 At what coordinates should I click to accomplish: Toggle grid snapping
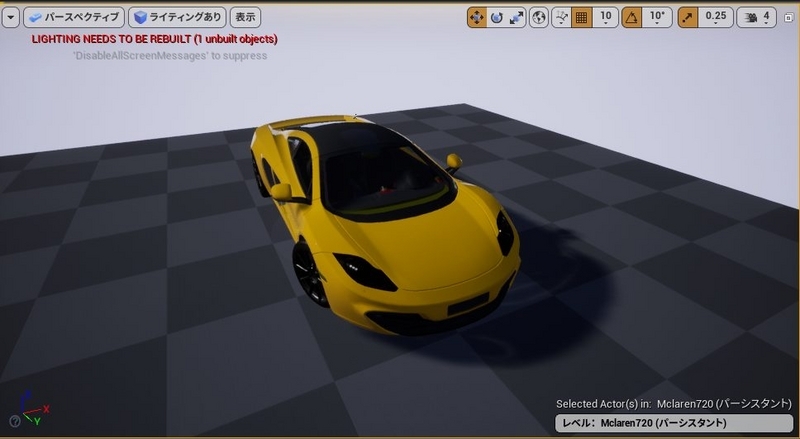pyautogui.click(x=581, y=17)
